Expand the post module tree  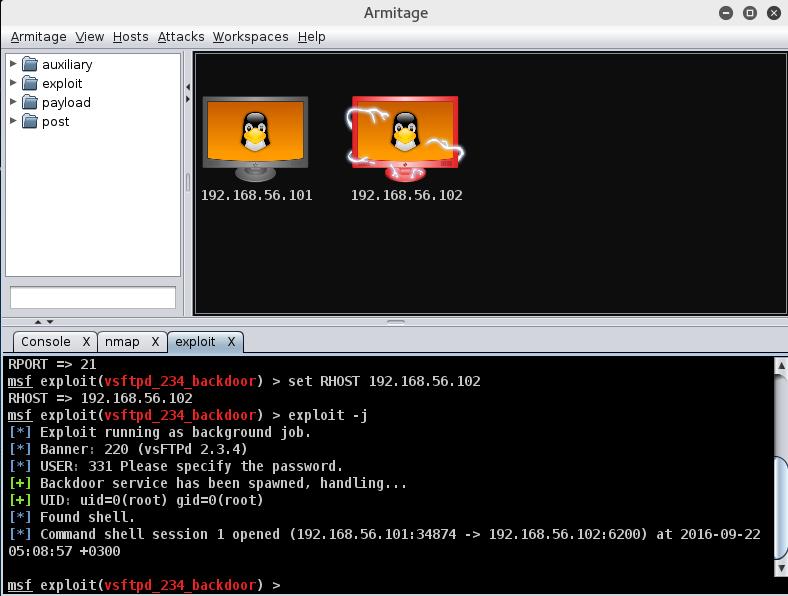[x=13, y=121]
